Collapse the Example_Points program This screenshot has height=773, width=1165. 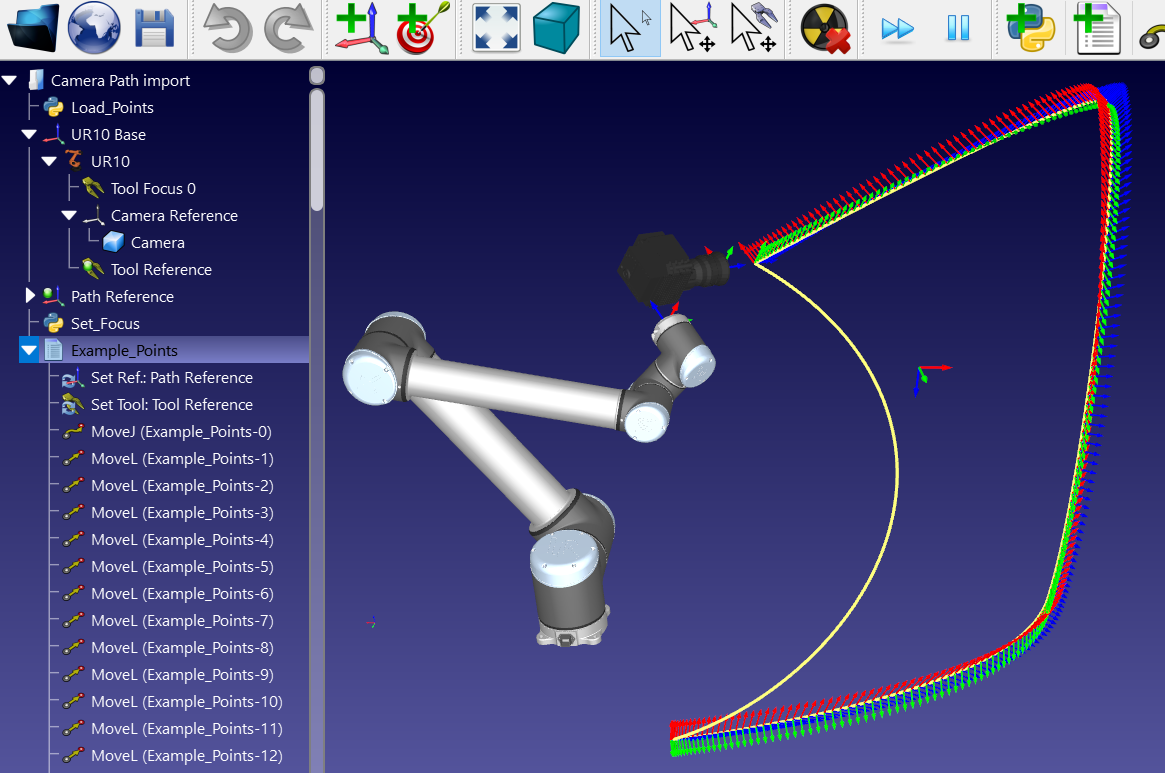(29, 350)
